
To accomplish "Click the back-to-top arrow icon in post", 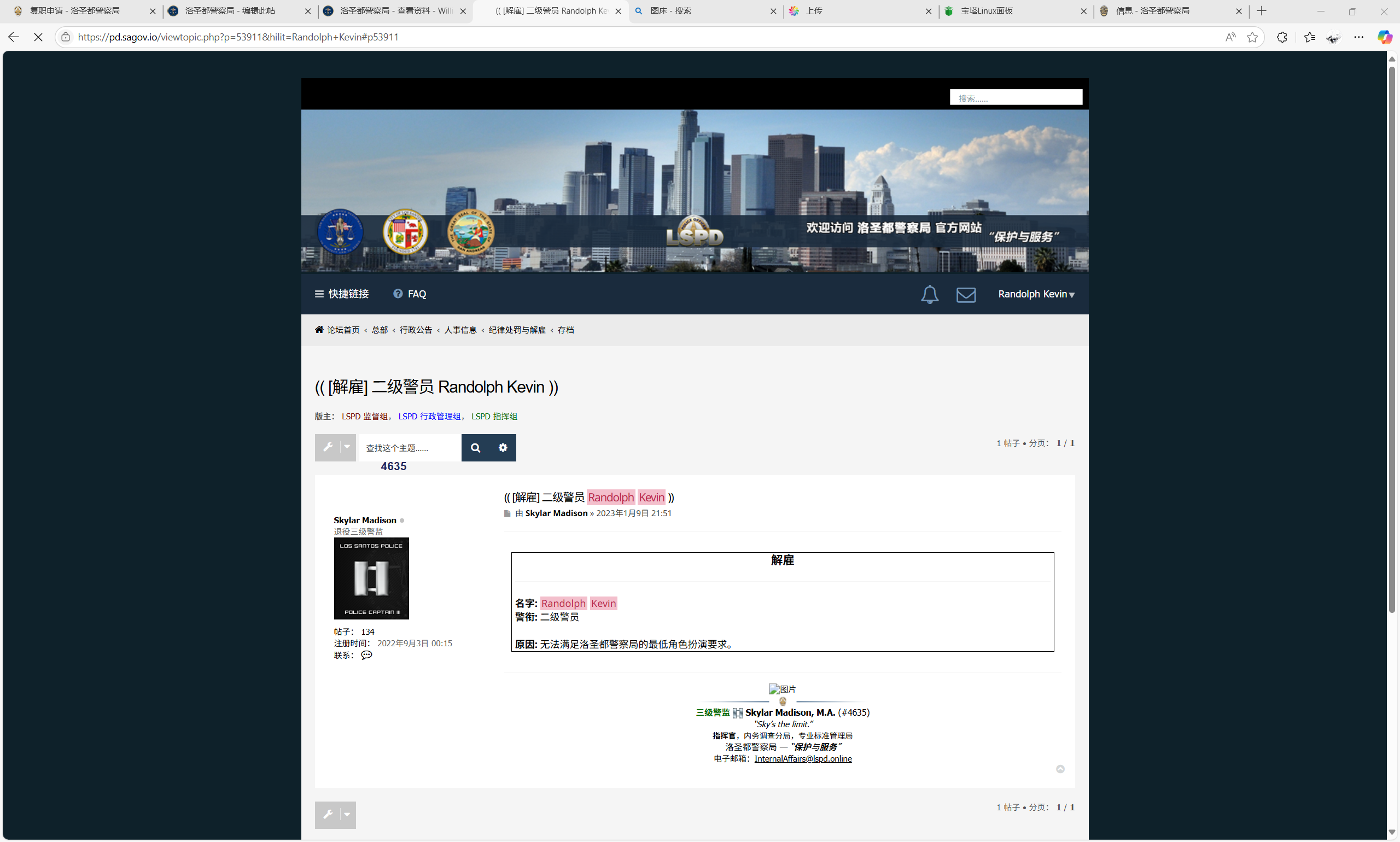I will (1059, 769).
